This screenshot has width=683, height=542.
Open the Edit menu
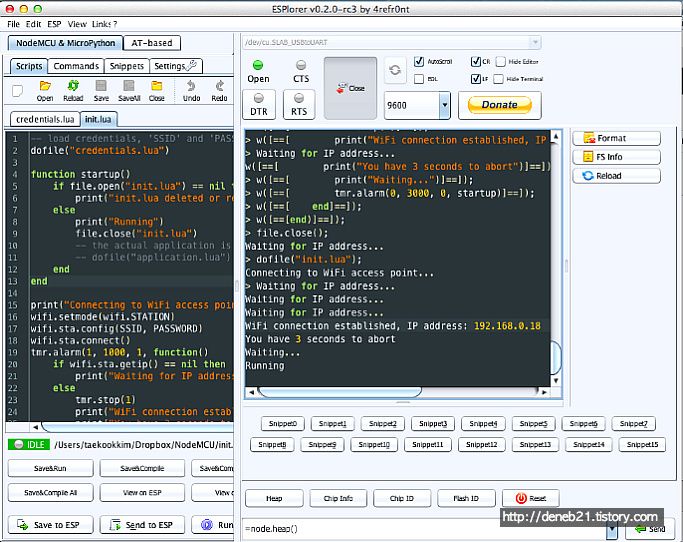pyautogui.click(x=34, y=24)
